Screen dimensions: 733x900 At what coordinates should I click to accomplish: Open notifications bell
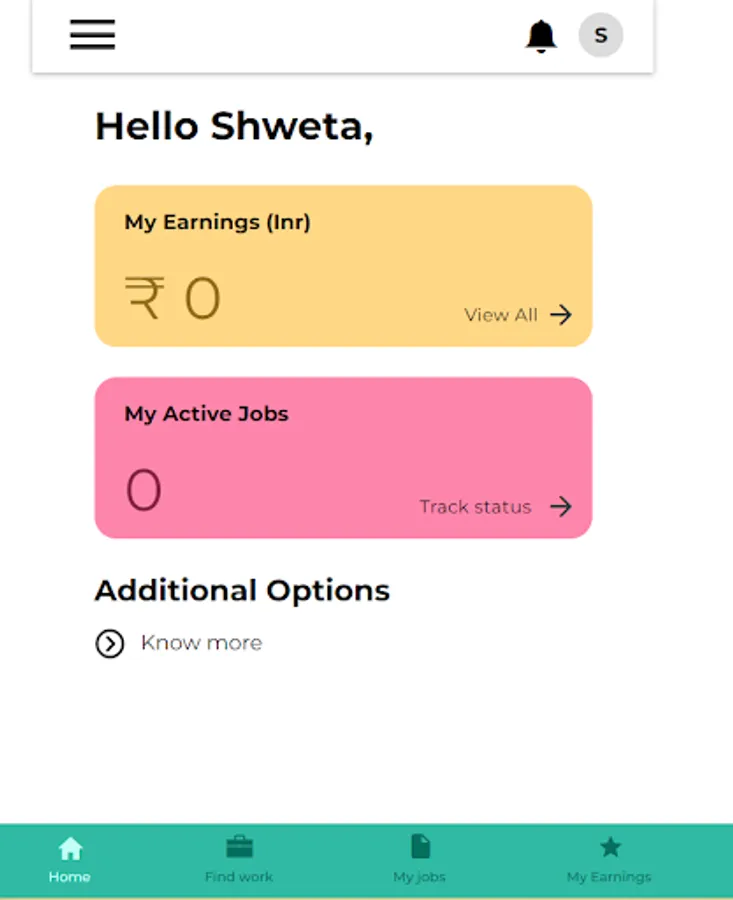tap(541, 36)
